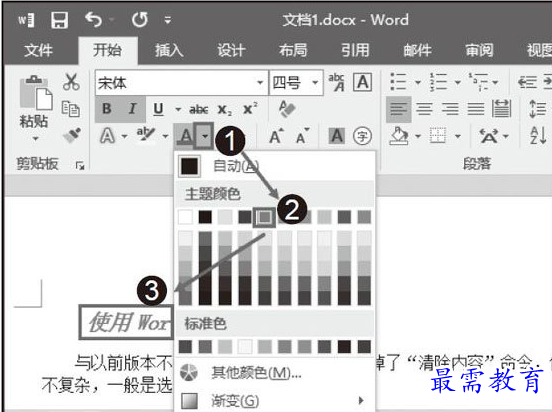
Task: Click the align right icon
Action: (x=450, y=109)
